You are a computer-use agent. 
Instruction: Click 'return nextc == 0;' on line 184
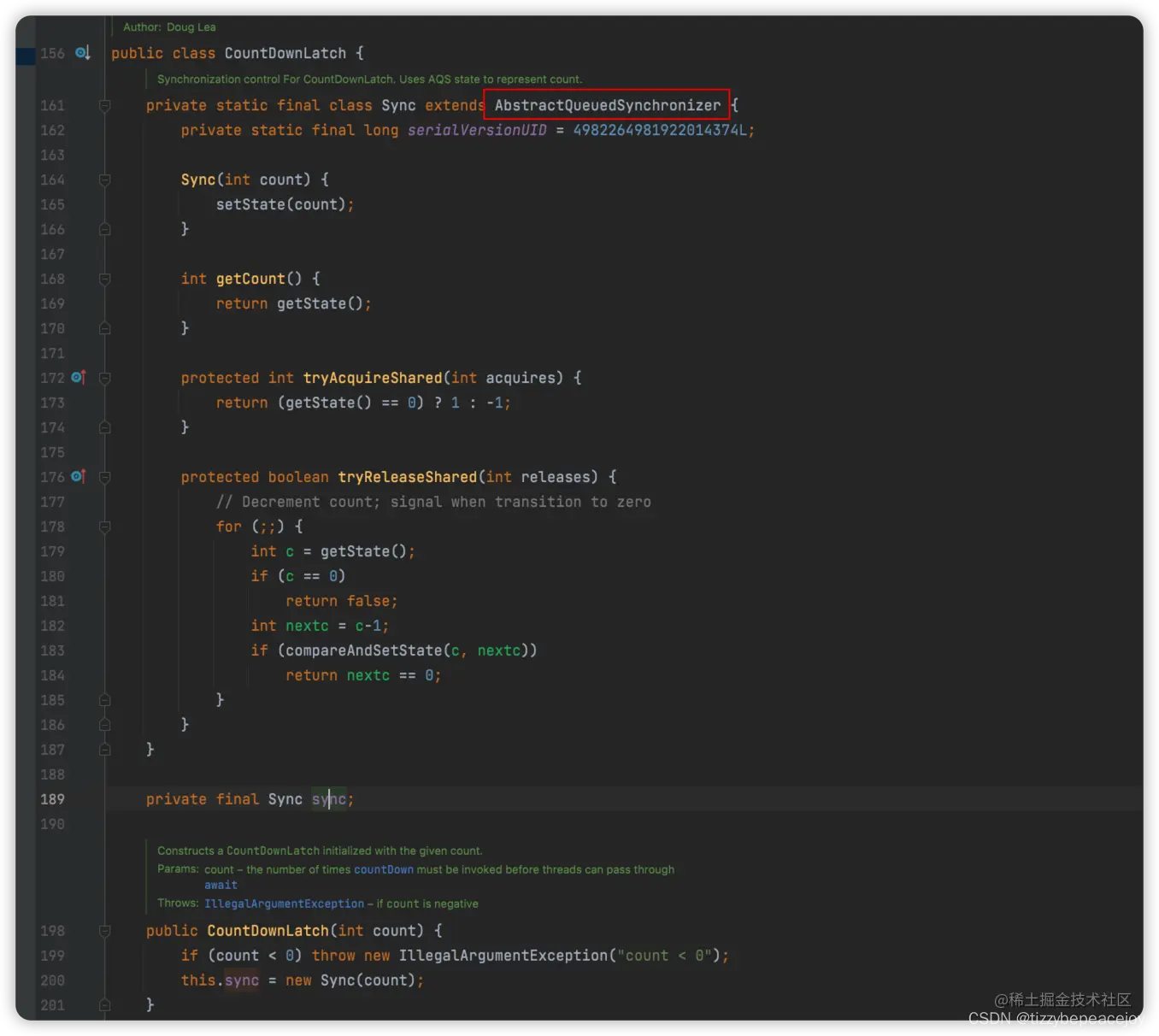point(363,675)
